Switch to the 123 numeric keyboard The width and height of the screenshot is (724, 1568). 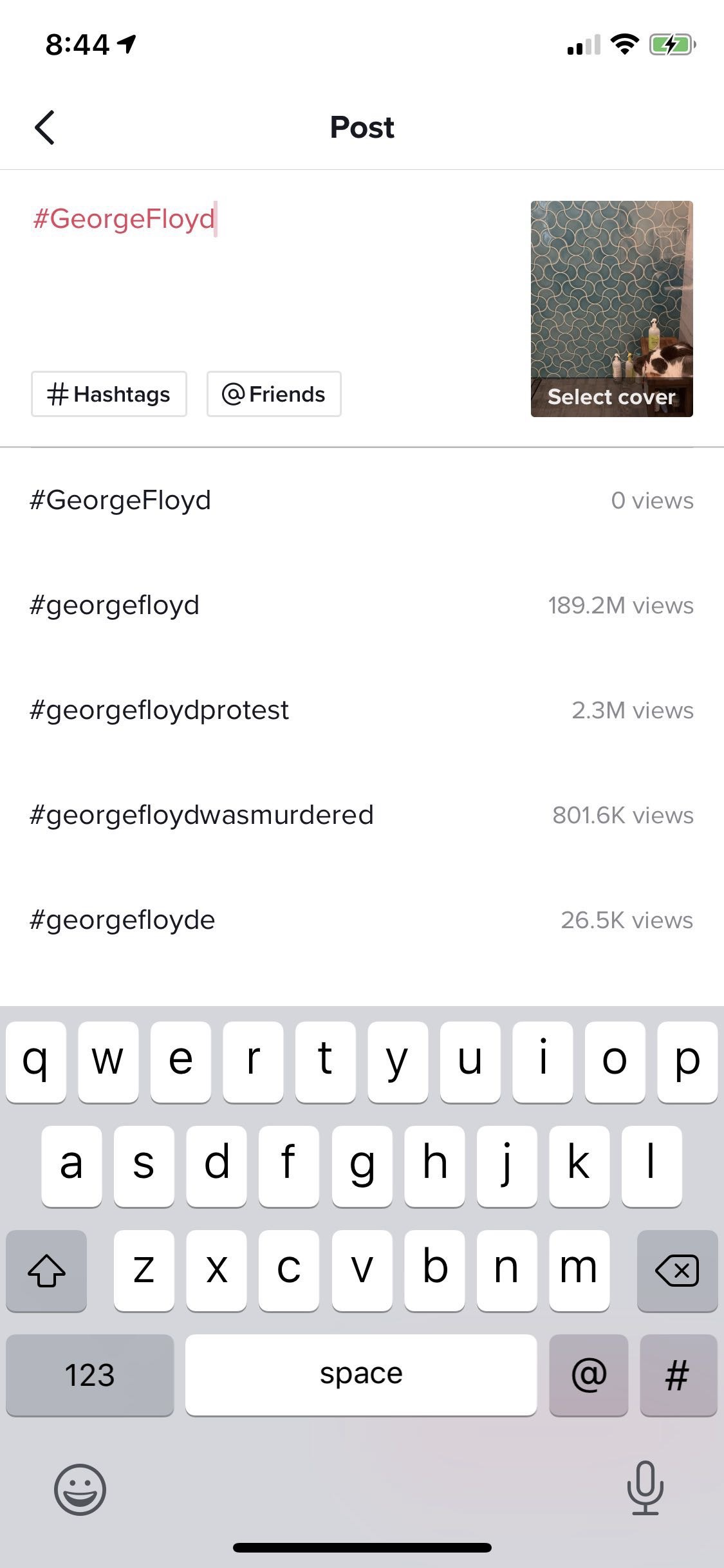click(x=89, y=1375)
